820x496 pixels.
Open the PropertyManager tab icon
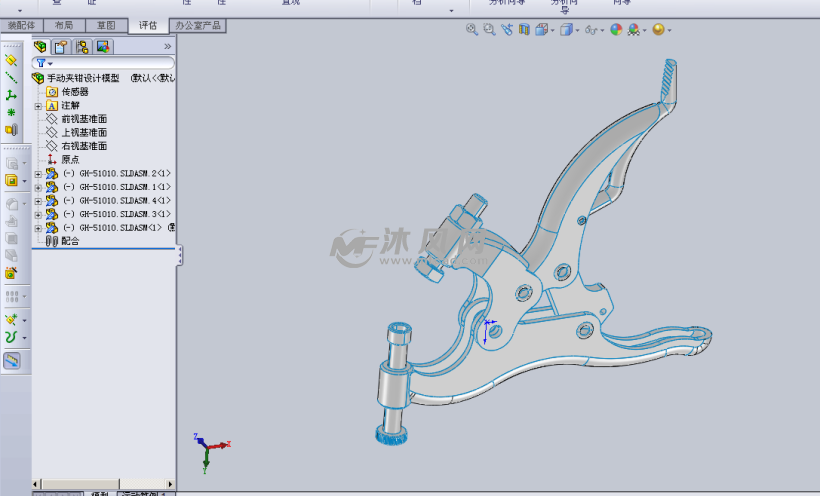61,46
